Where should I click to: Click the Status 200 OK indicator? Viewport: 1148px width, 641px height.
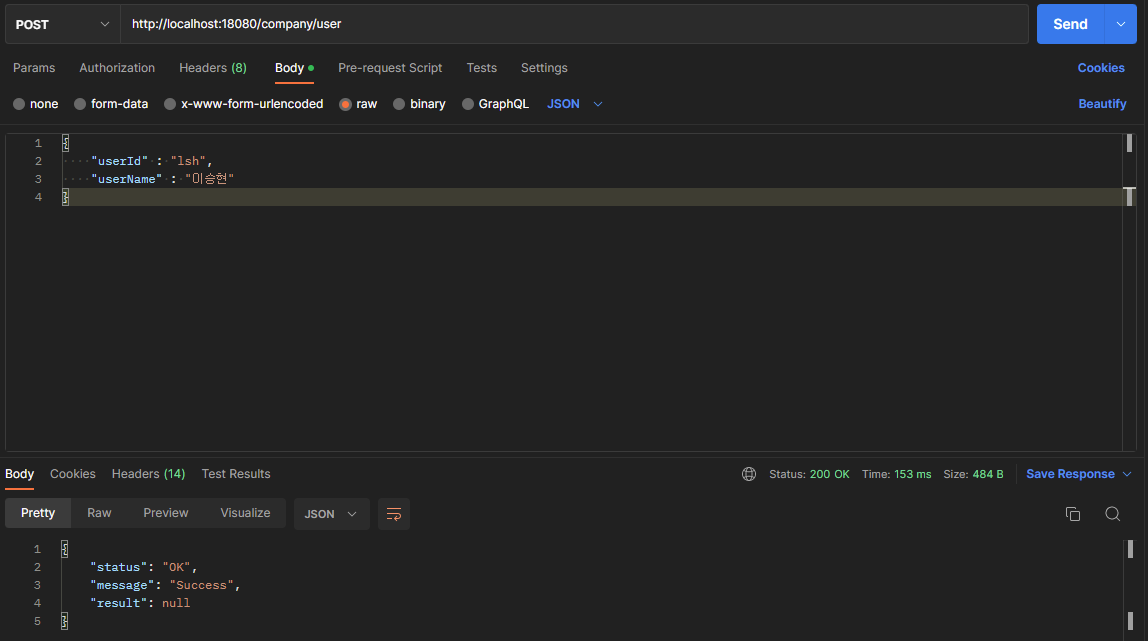click(x=809, y=474)
